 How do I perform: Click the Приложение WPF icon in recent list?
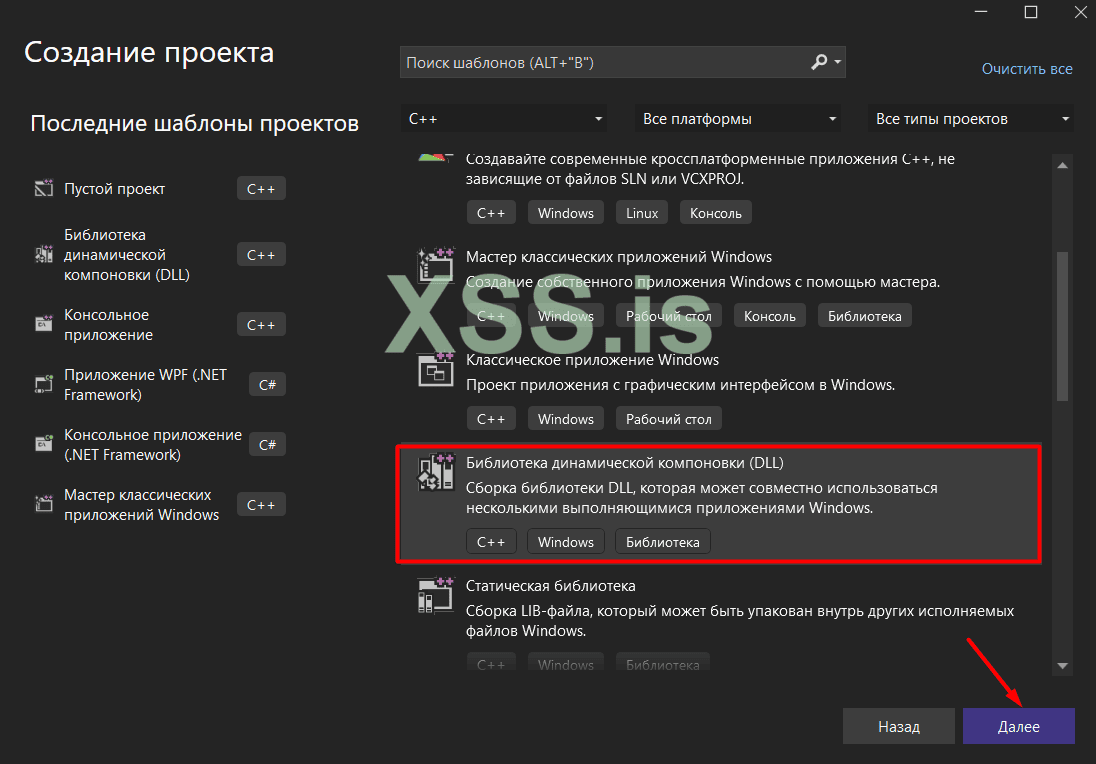(44, 384)
